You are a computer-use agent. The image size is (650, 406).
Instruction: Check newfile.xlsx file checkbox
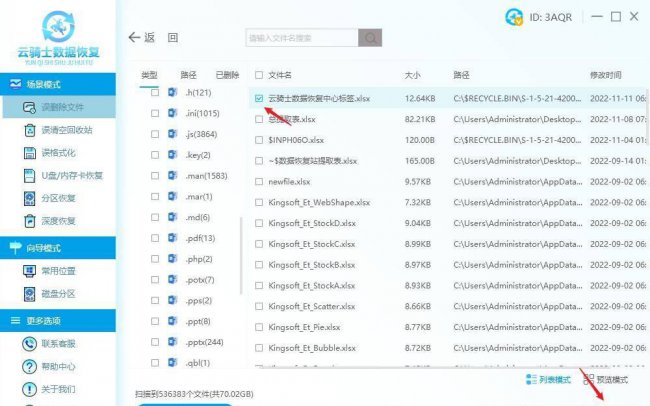click(259, 182)
